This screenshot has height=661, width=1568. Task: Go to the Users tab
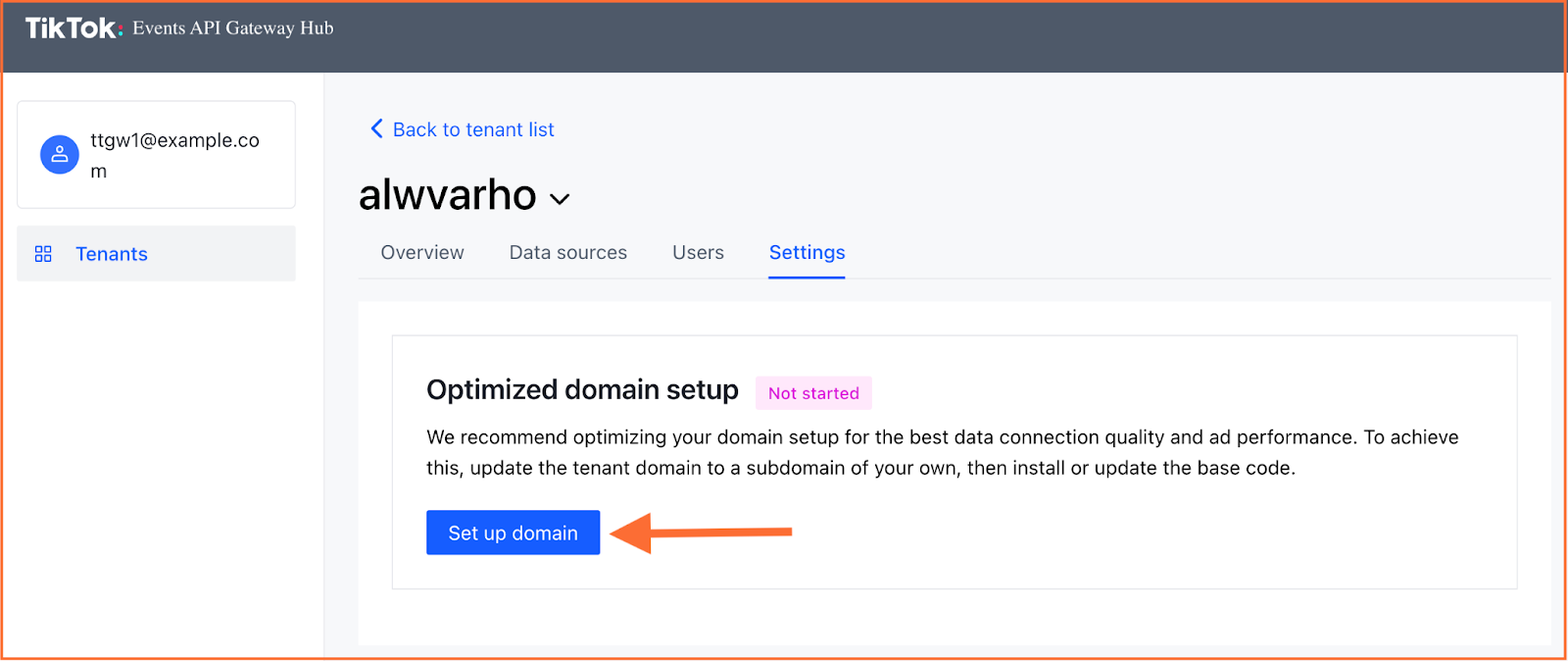click(x=698, y=253)
